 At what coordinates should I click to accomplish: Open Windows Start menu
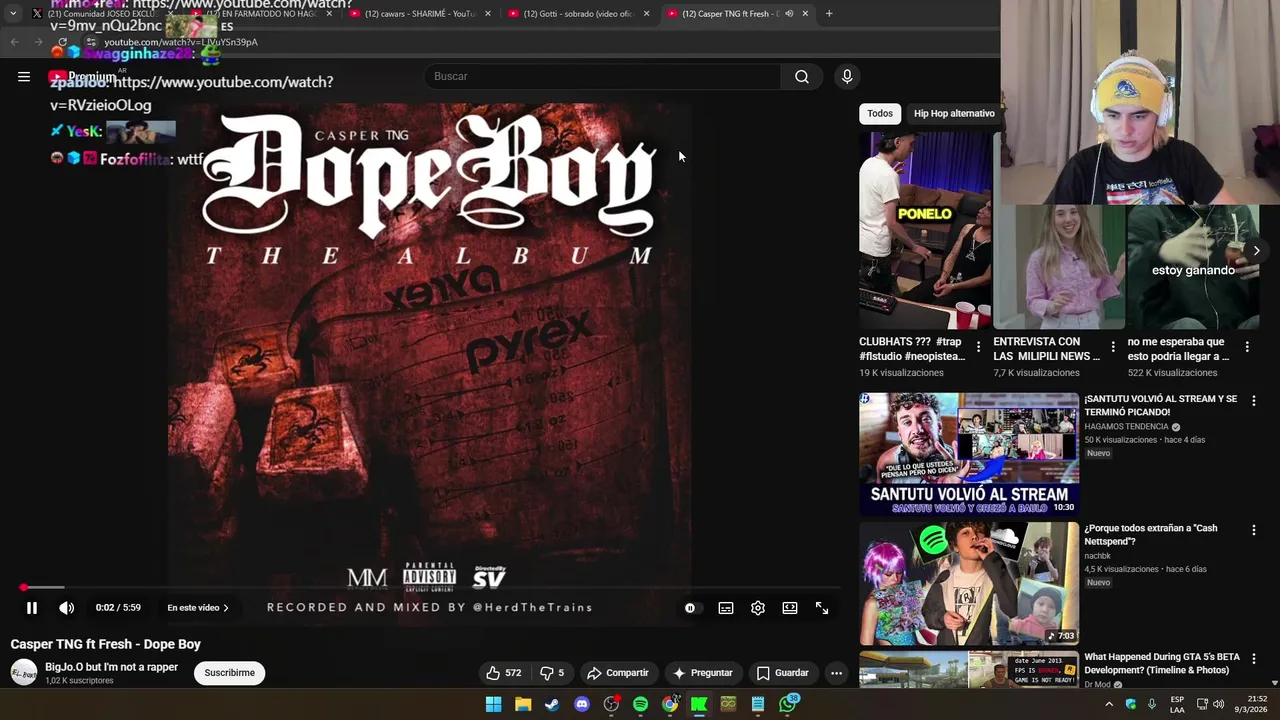coord(493,704)
